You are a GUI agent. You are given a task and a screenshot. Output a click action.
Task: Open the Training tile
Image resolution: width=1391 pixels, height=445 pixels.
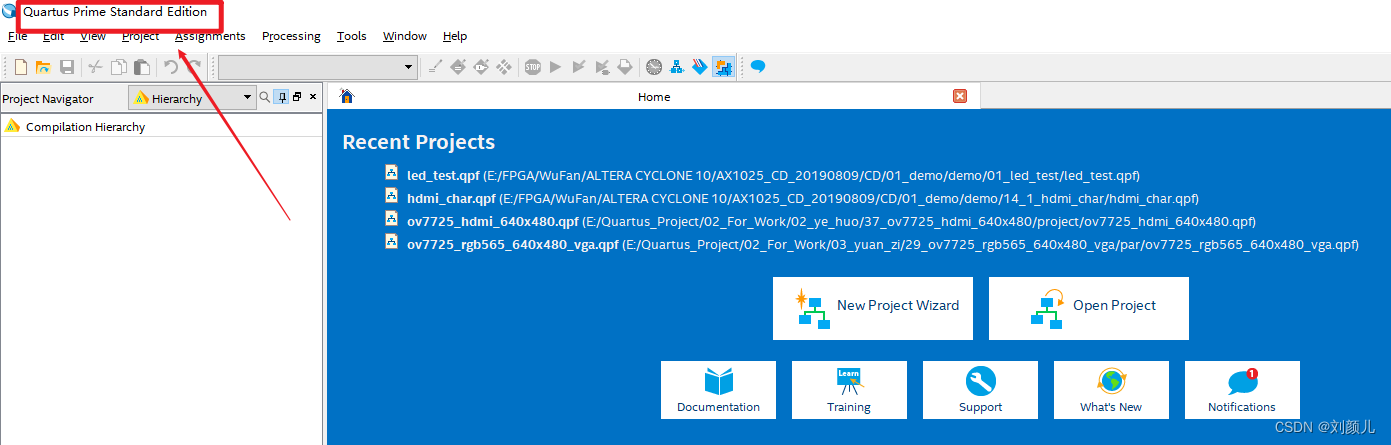pos(849,390)
